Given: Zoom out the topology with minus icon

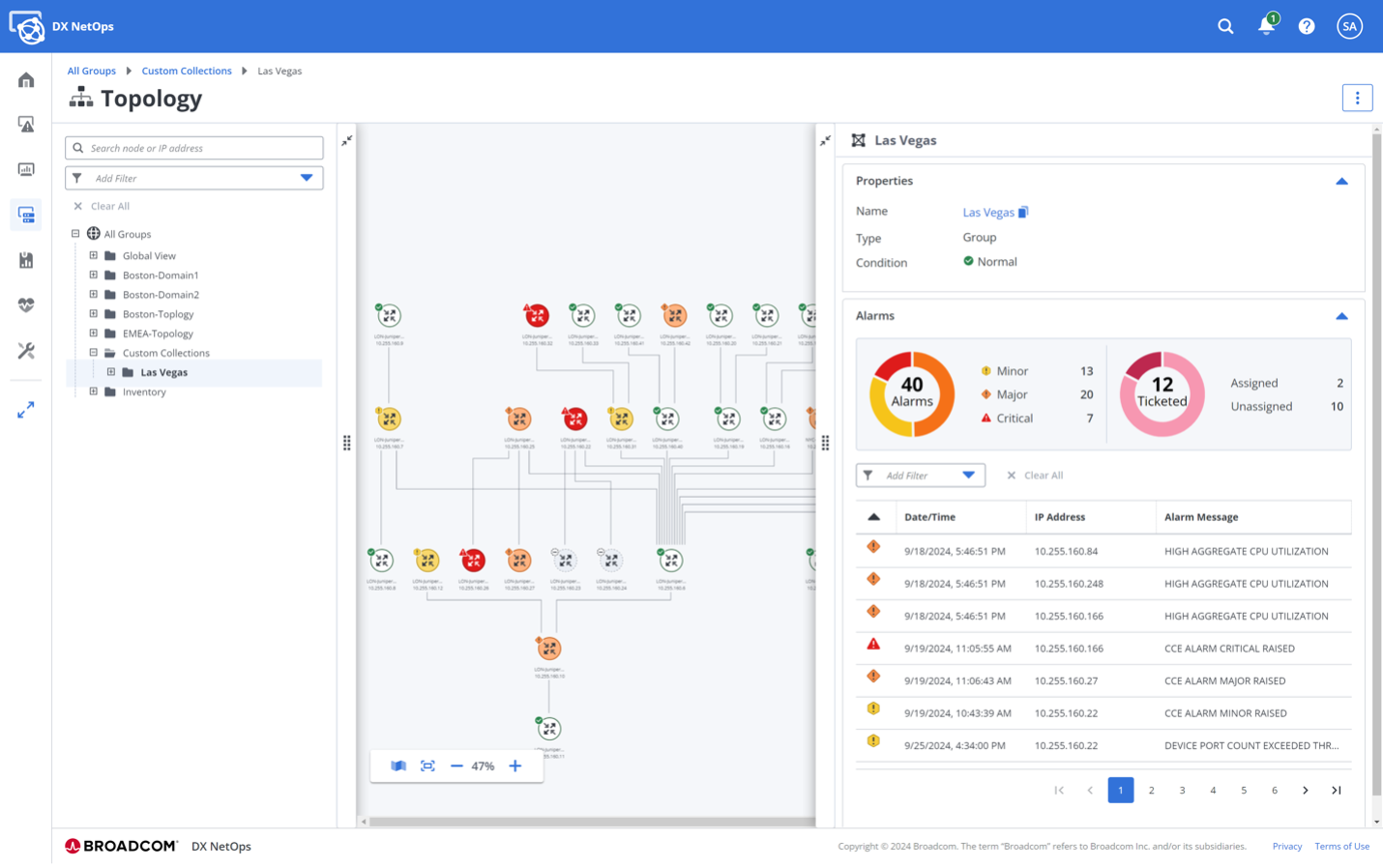Looking at the screenshot, I should [456, 766].
